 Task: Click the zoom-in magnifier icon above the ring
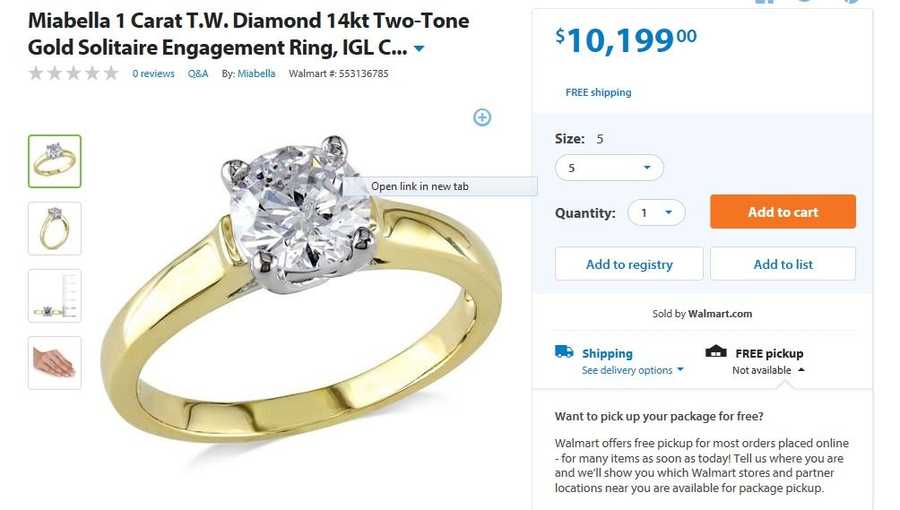(x=482, y=117)
